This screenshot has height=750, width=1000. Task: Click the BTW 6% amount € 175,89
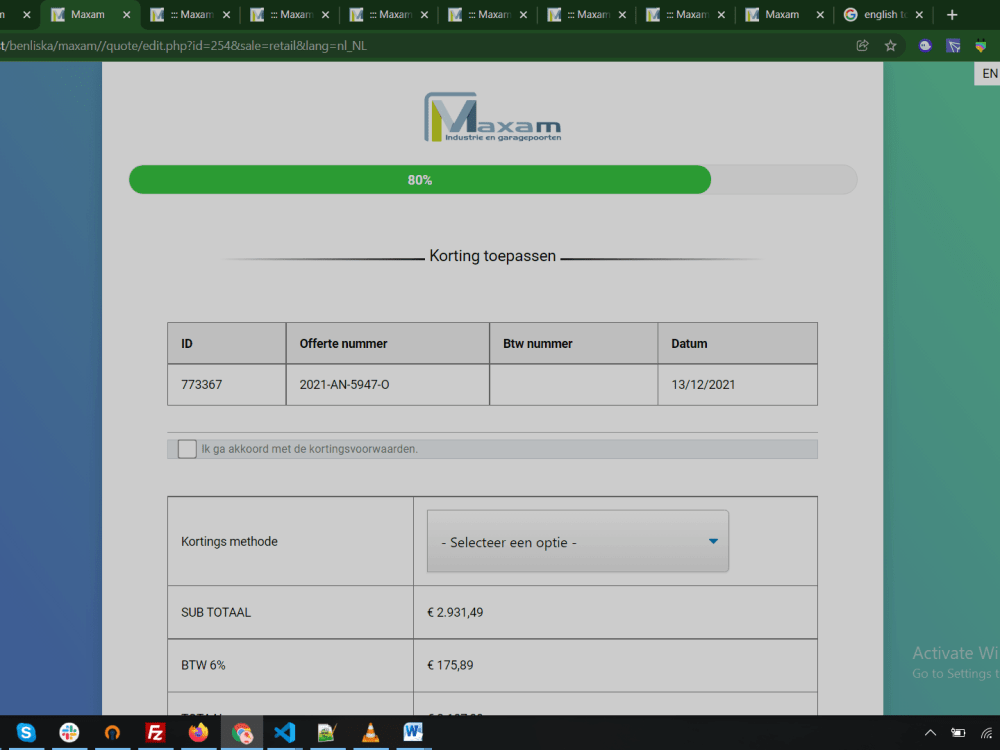pos(450,665)
